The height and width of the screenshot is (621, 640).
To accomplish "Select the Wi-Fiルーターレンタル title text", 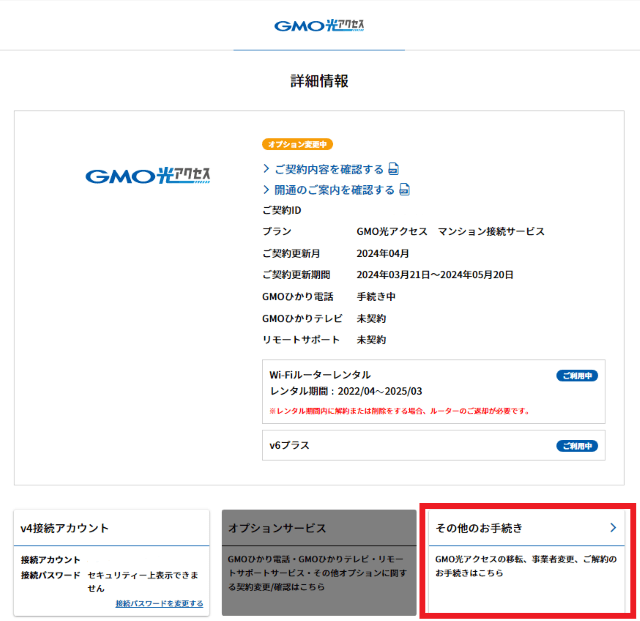I will (x=320, y=375).
